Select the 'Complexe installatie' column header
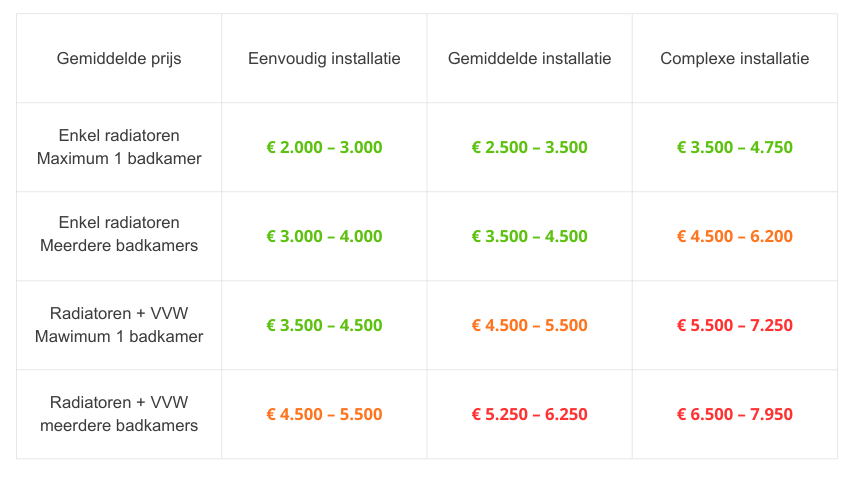 734,59
